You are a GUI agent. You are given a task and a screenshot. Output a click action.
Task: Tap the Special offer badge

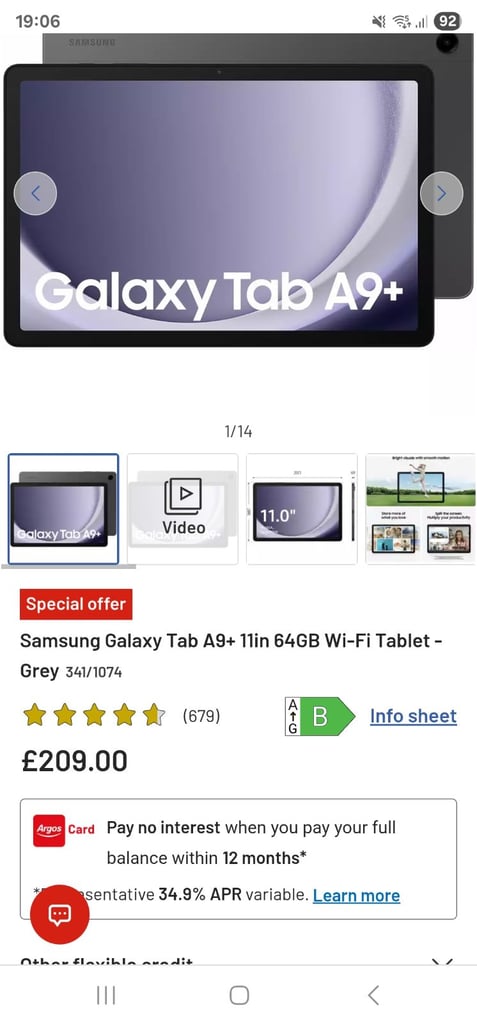pyautogui.click(x=76, y=604)
